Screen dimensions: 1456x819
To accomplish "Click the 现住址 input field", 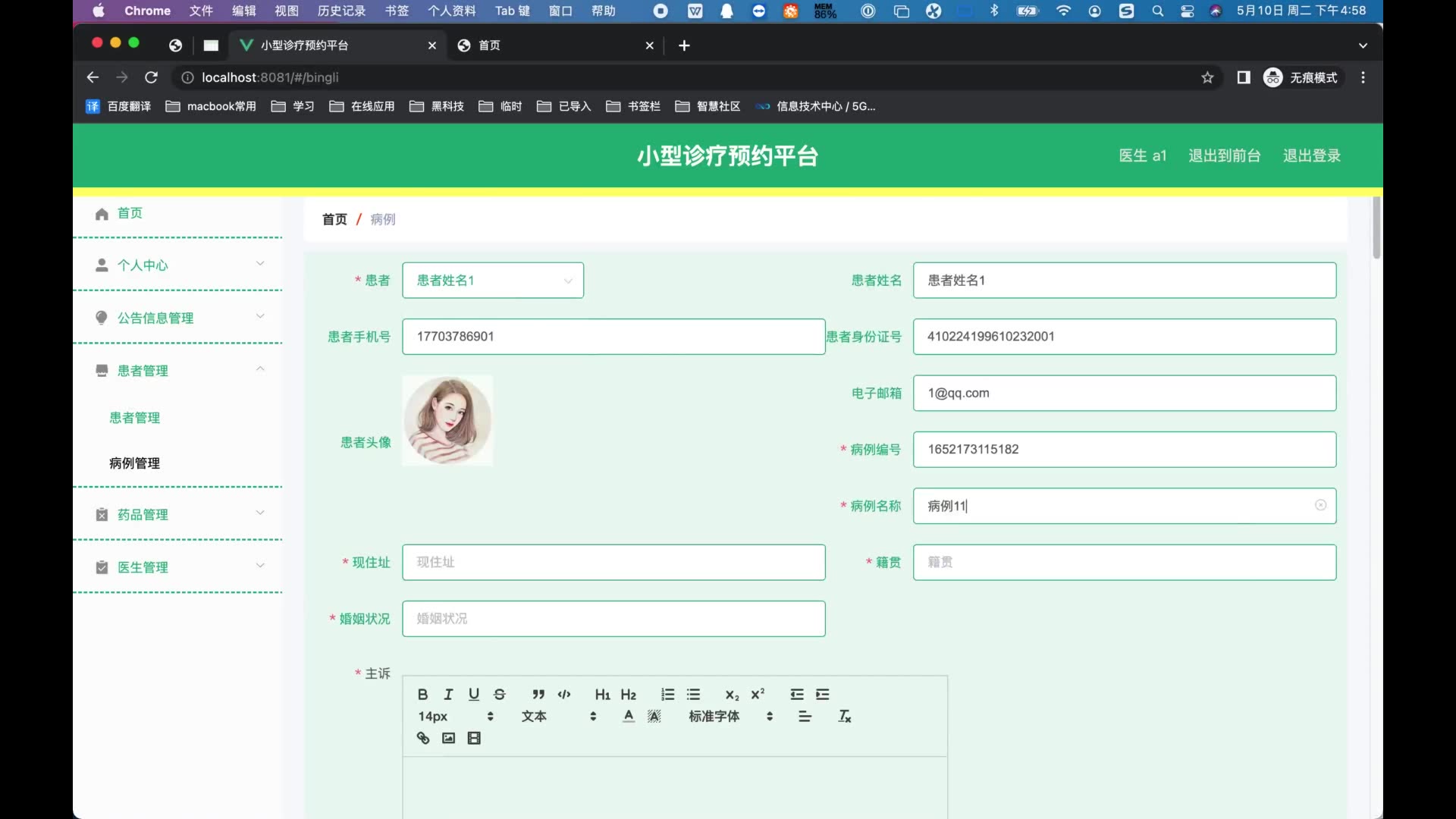I will coord(613,563).
